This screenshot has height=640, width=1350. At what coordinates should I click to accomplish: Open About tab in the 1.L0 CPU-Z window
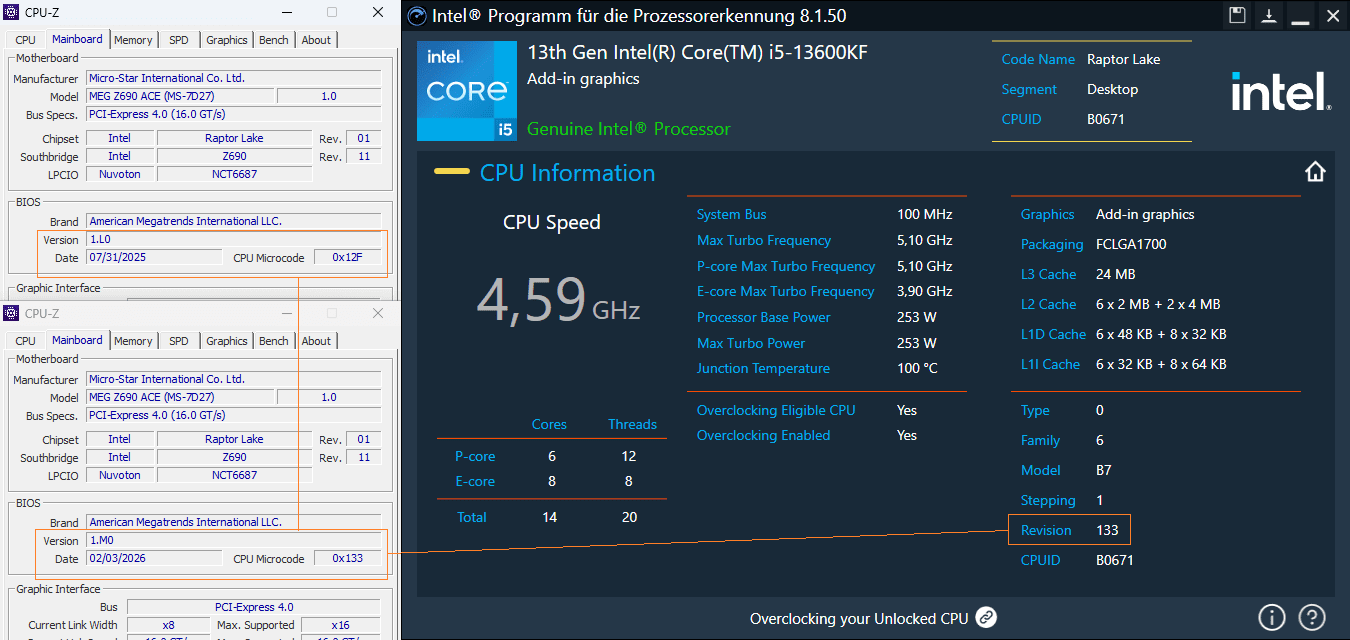316,40
